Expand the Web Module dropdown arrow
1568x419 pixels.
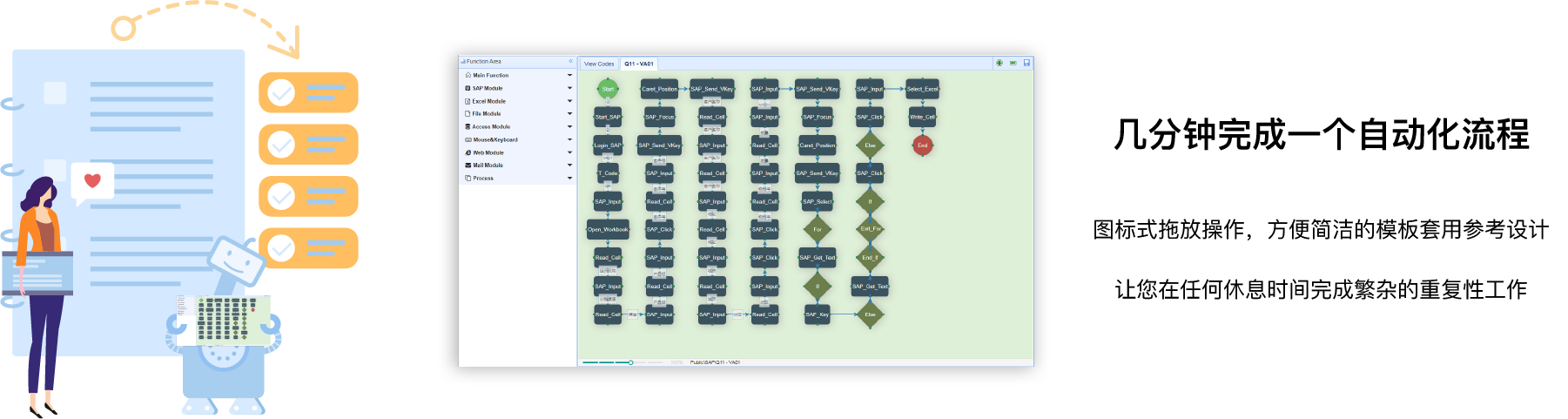[569, 152]
